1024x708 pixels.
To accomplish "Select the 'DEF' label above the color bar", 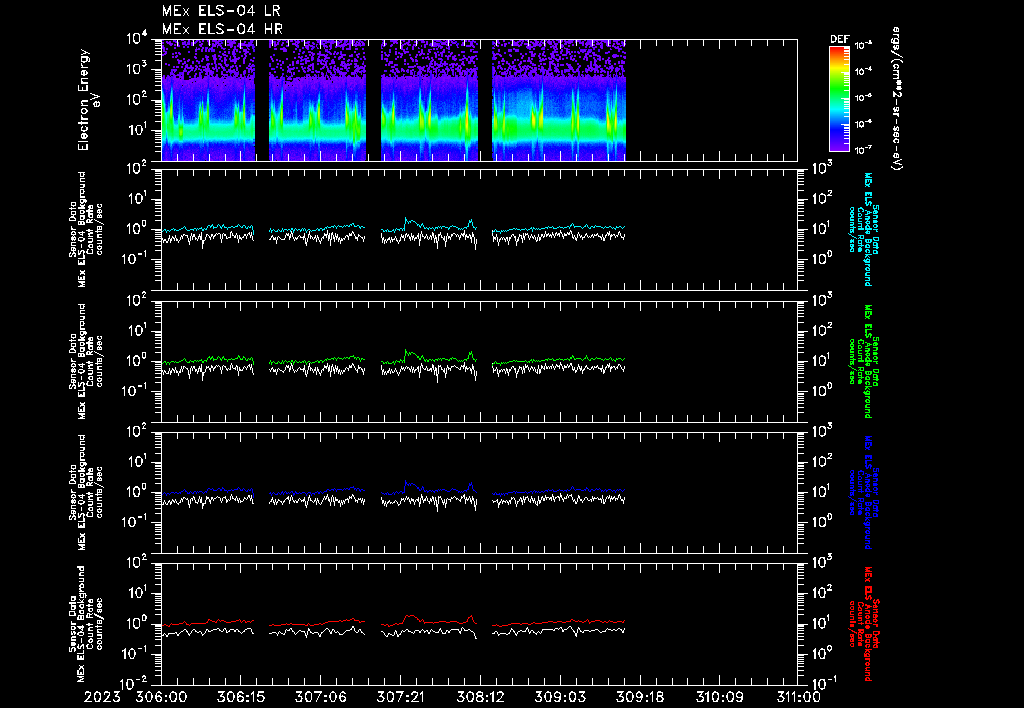I will pos(839,39).
